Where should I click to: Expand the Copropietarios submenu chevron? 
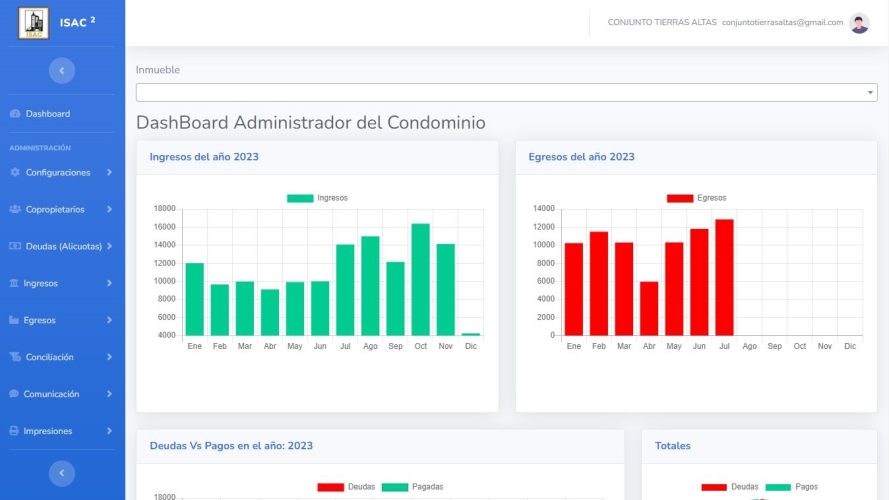tap(109, 209)
